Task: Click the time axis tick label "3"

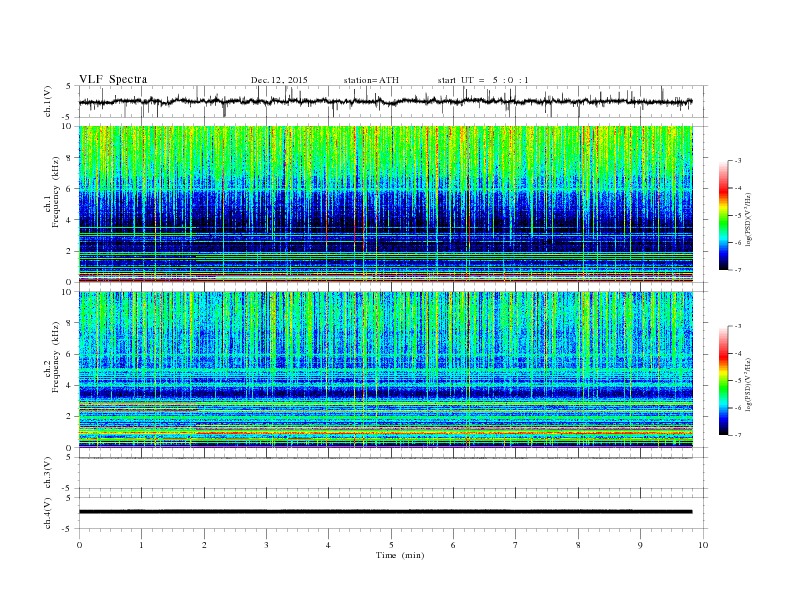Action: click(x=266, y=545)
